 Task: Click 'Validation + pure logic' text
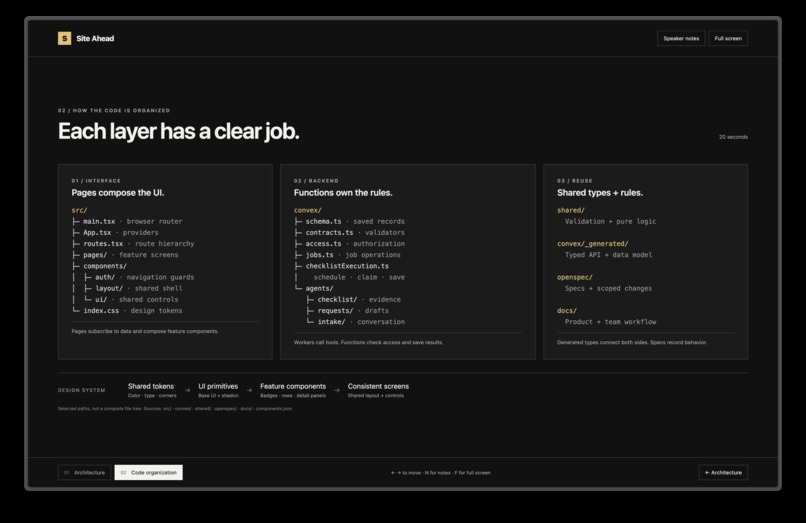pos(610,221)
